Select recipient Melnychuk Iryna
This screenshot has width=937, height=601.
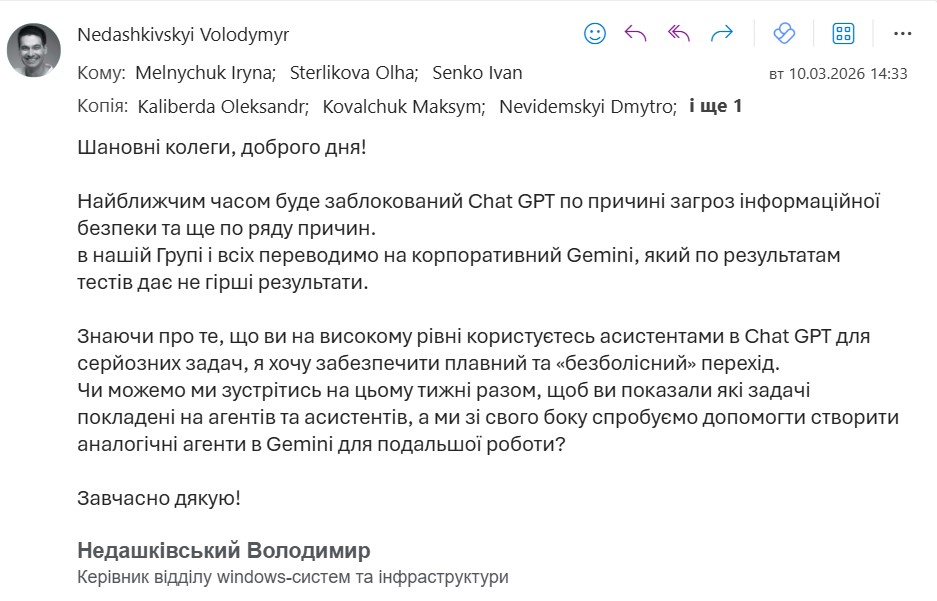pyautogui.click(x=206, y=73)
